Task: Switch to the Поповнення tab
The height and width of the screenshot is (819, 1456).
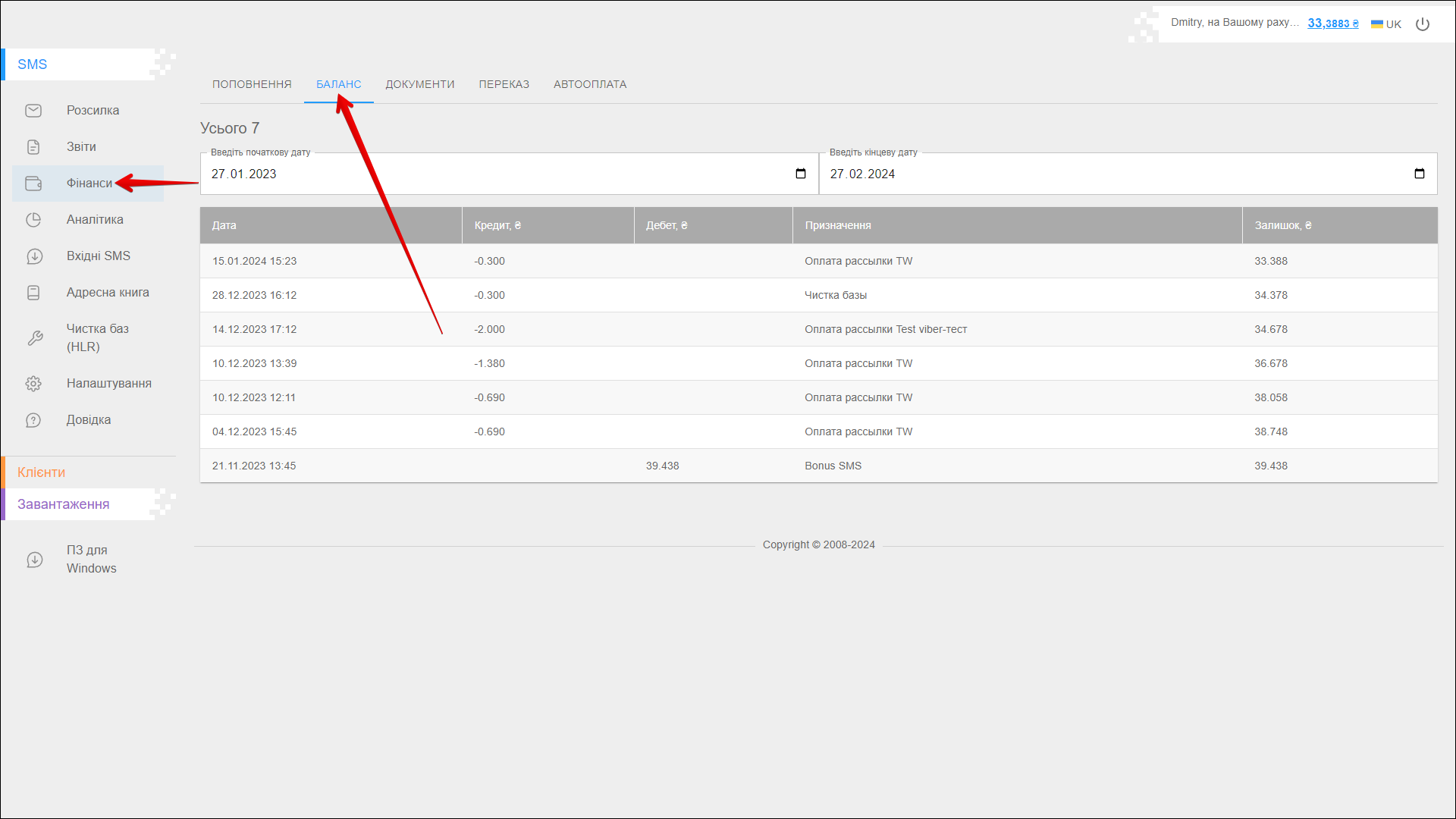Action: coord(252,84)
